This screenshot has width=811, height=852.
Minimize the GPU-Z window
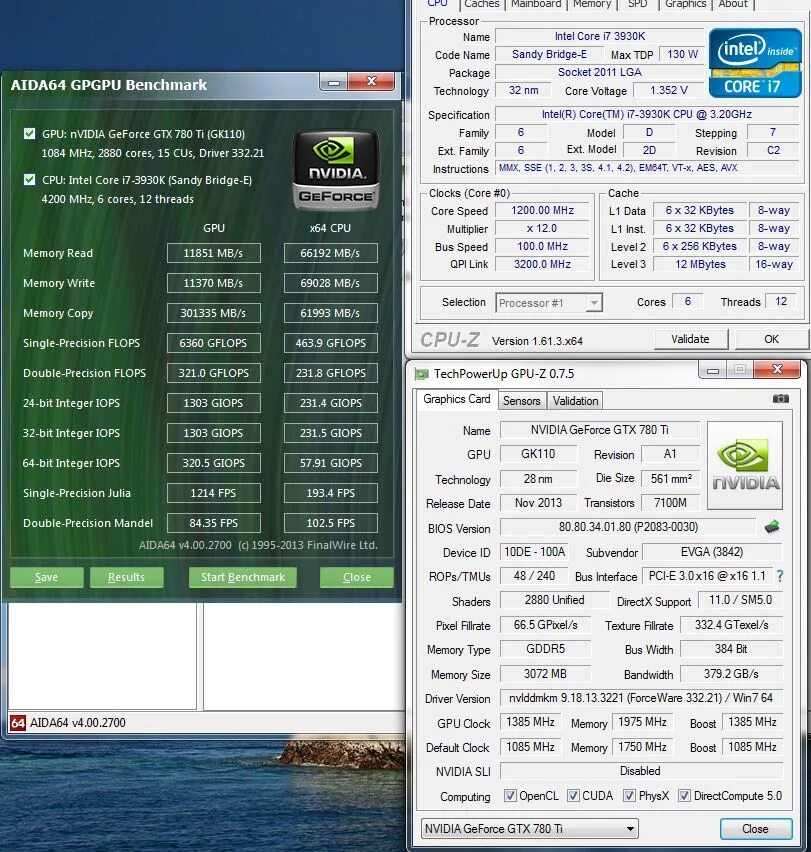click(713, 371)
